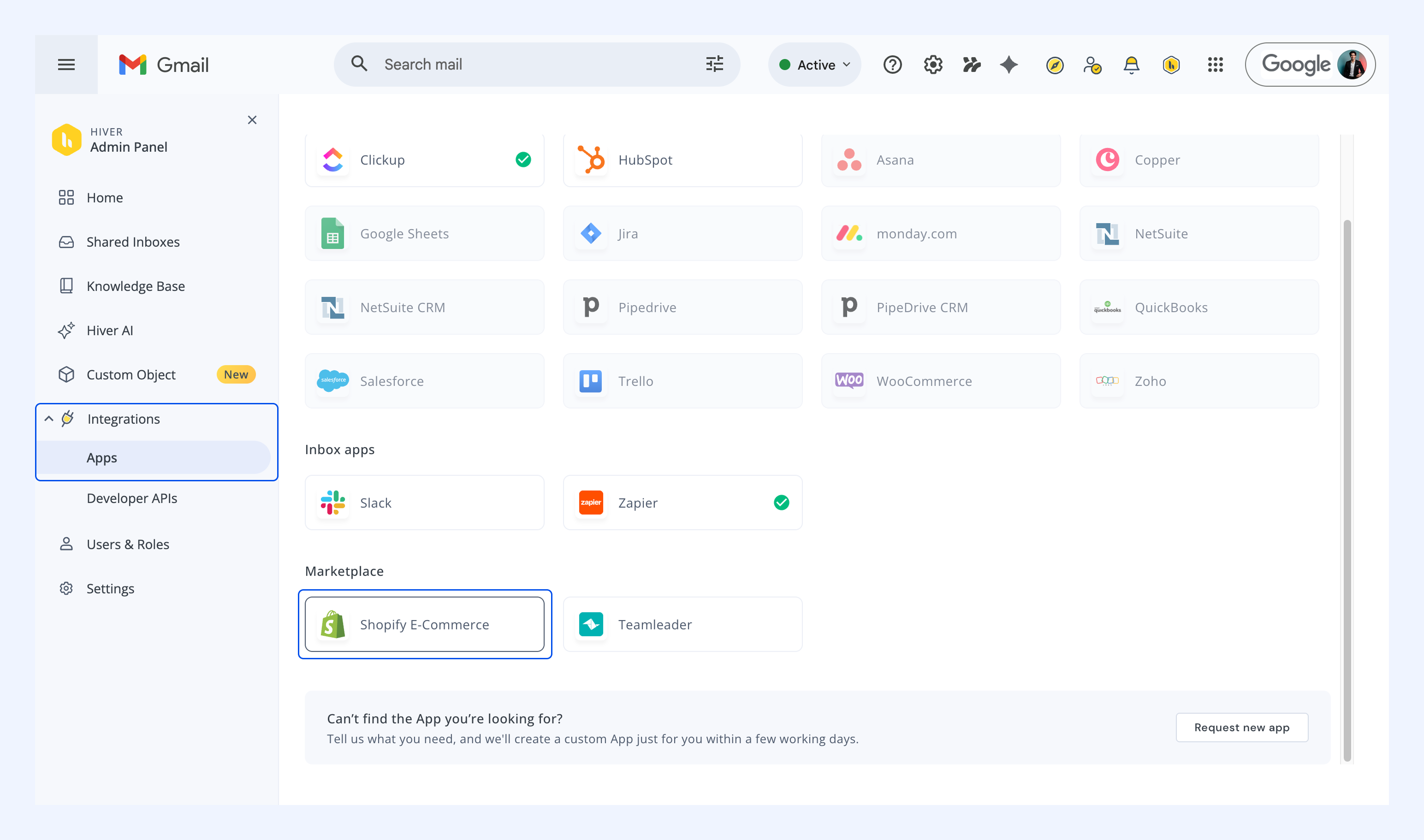1424x840 pixels.
Task: Click the Gemini sparkle icon
Action: (1009, 65)
